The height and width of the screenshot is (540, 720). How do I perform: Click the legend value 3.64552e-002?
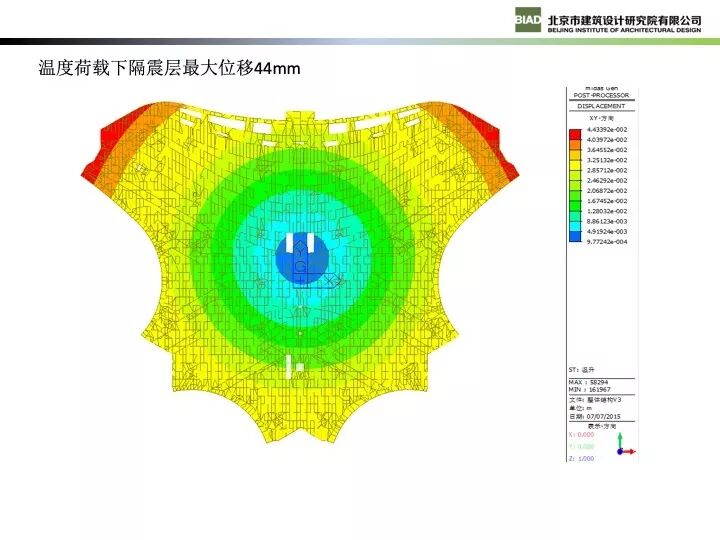point(607,150)
